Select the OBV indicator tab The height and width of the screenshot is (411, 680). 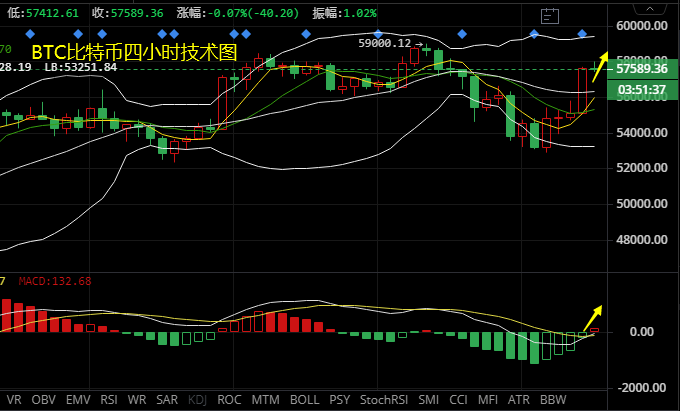point(43,399)
